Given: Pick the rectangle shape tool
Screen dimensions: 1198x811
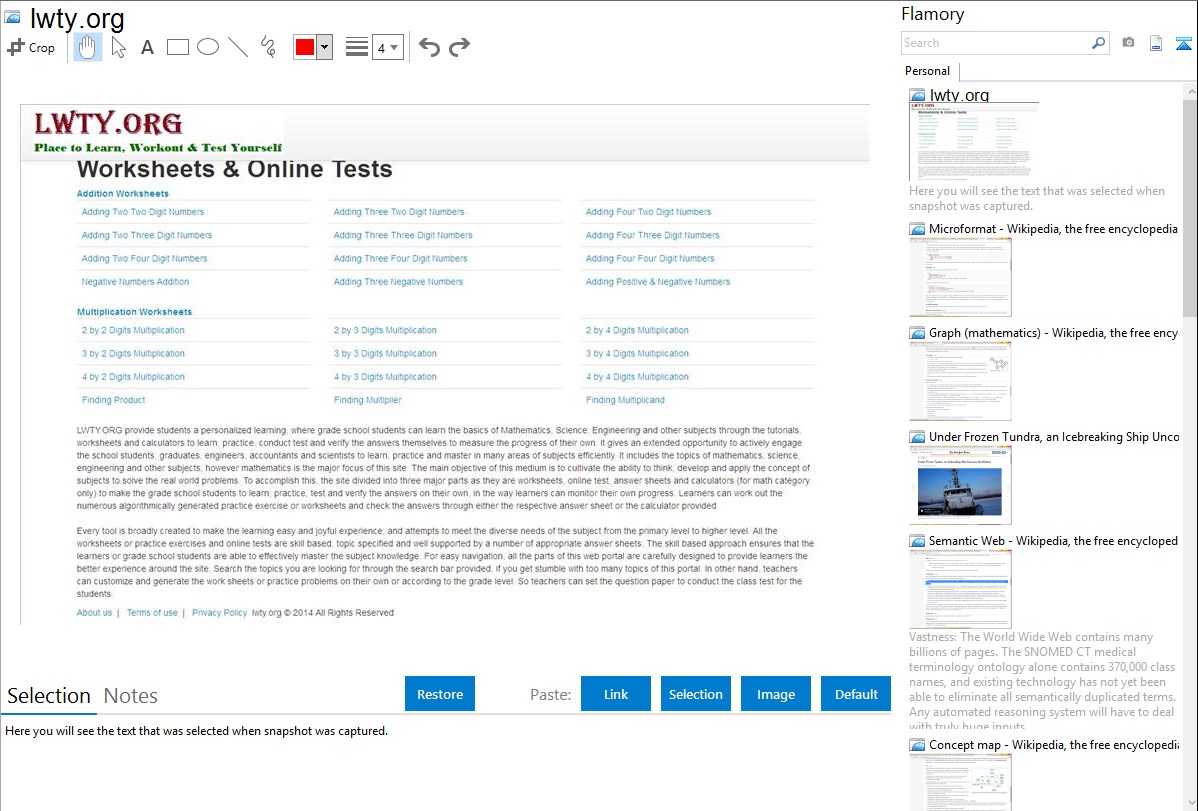Looking at the screenshot, I should point(178,47).
